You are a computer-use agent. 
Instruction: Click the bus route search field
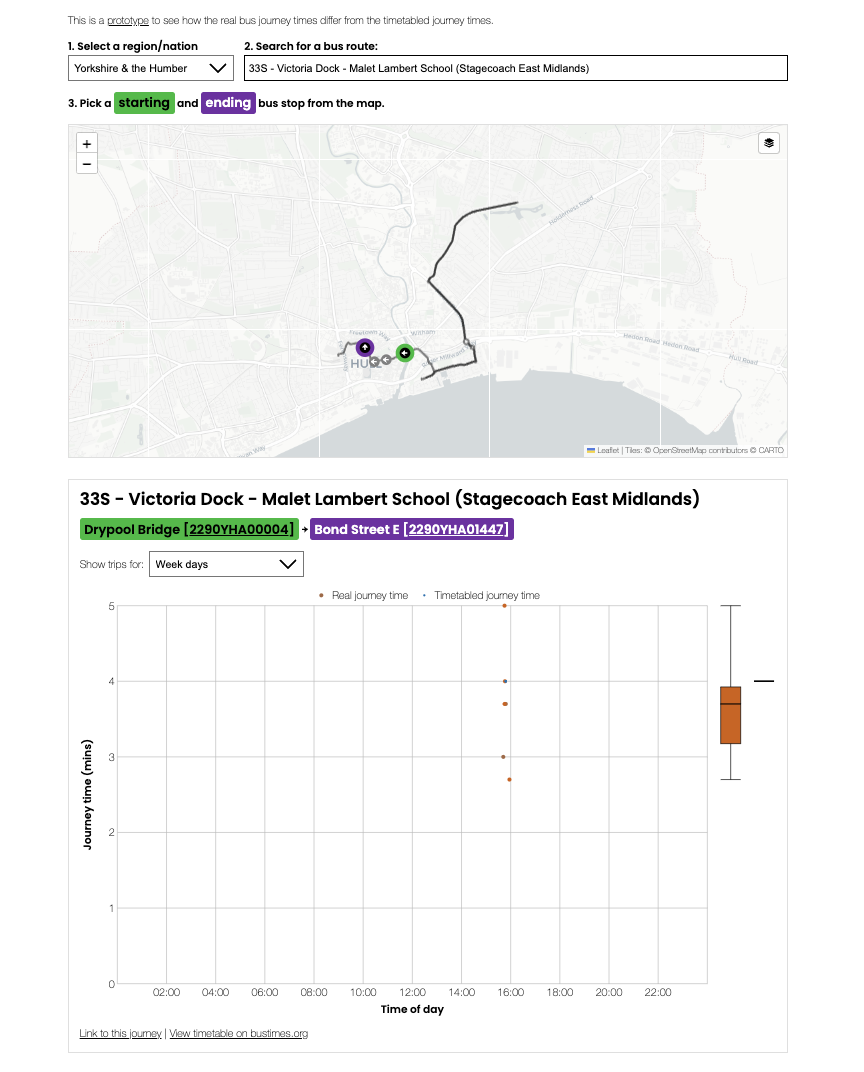[x=516, y=68]
